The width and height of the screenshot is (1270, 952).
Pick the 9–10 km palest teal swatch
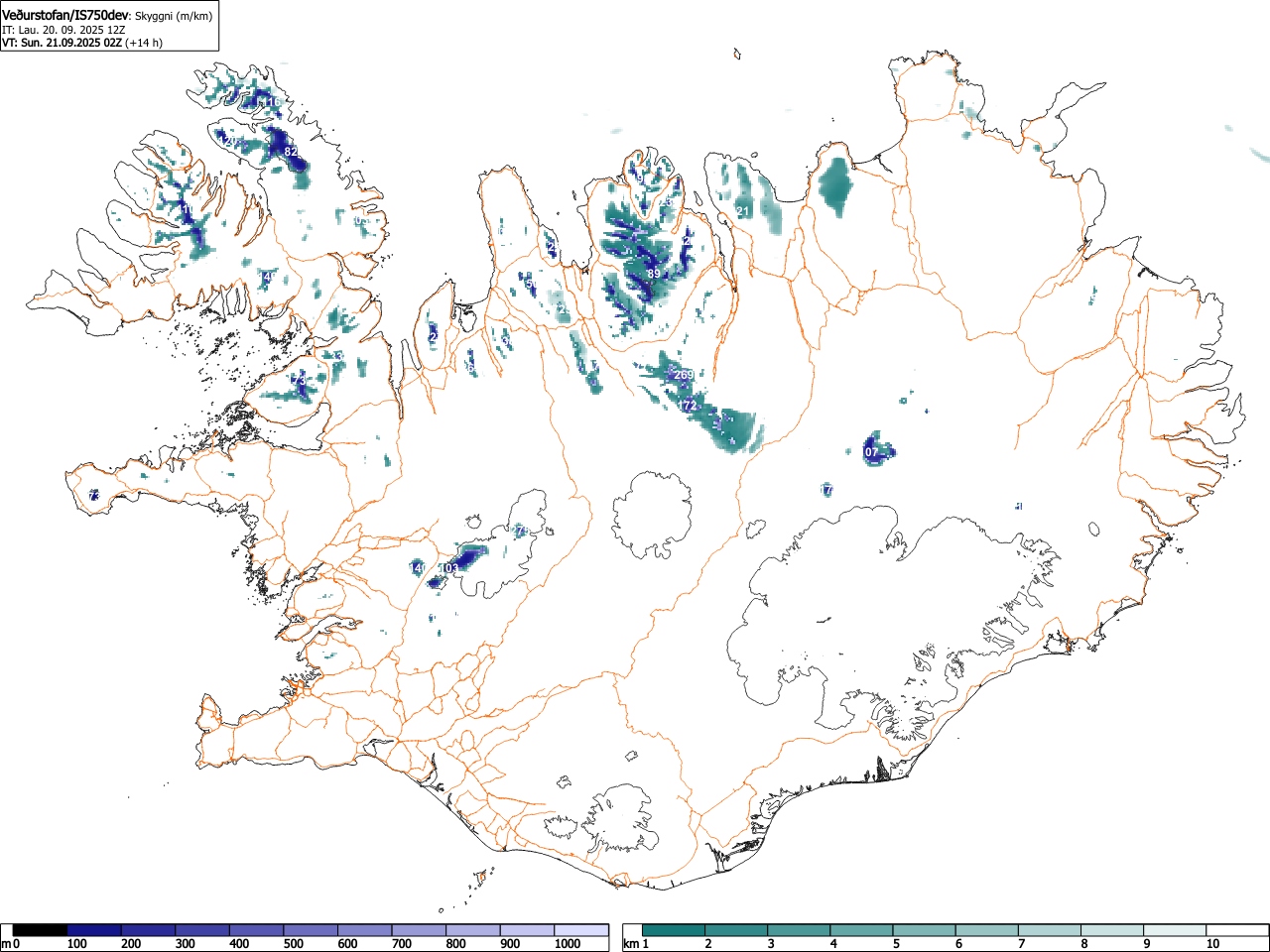(1175, 930)
